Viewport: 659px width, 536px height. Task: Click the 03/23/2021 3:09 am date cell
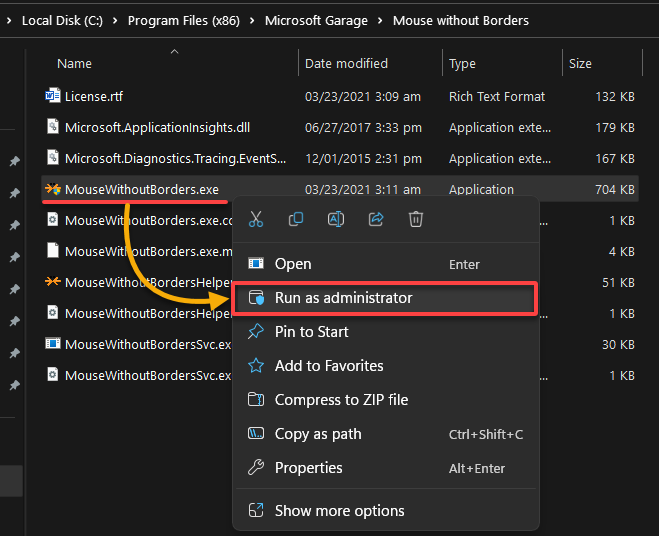363,97
